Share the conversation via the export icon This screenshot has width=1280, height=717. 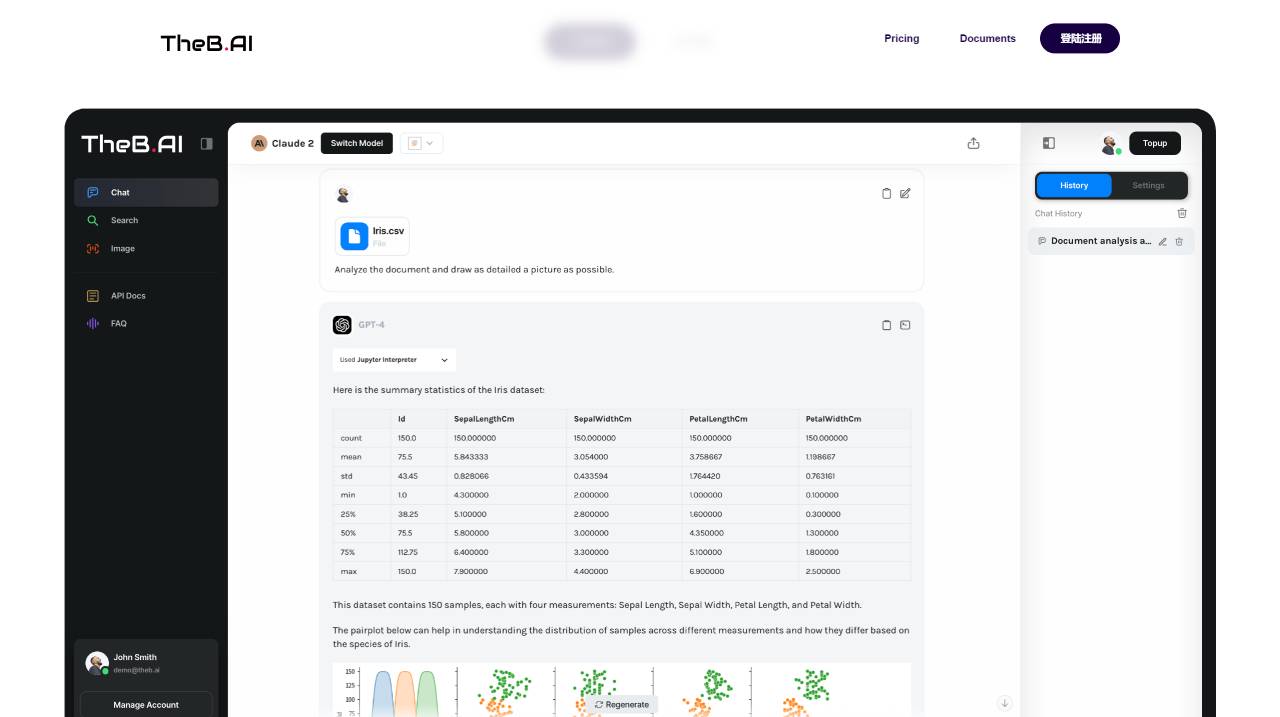coord(974,143)
